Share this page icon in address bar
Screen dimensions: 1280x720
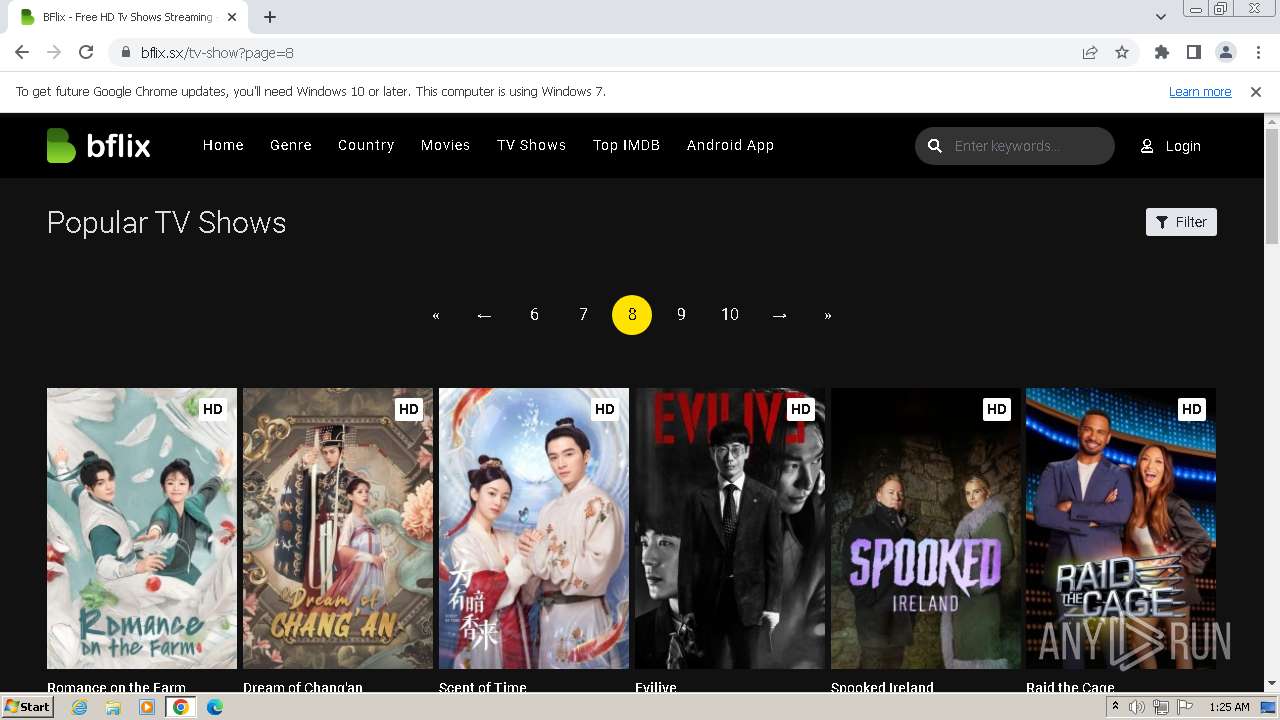pyautogui.click(x=1090, y=52)
